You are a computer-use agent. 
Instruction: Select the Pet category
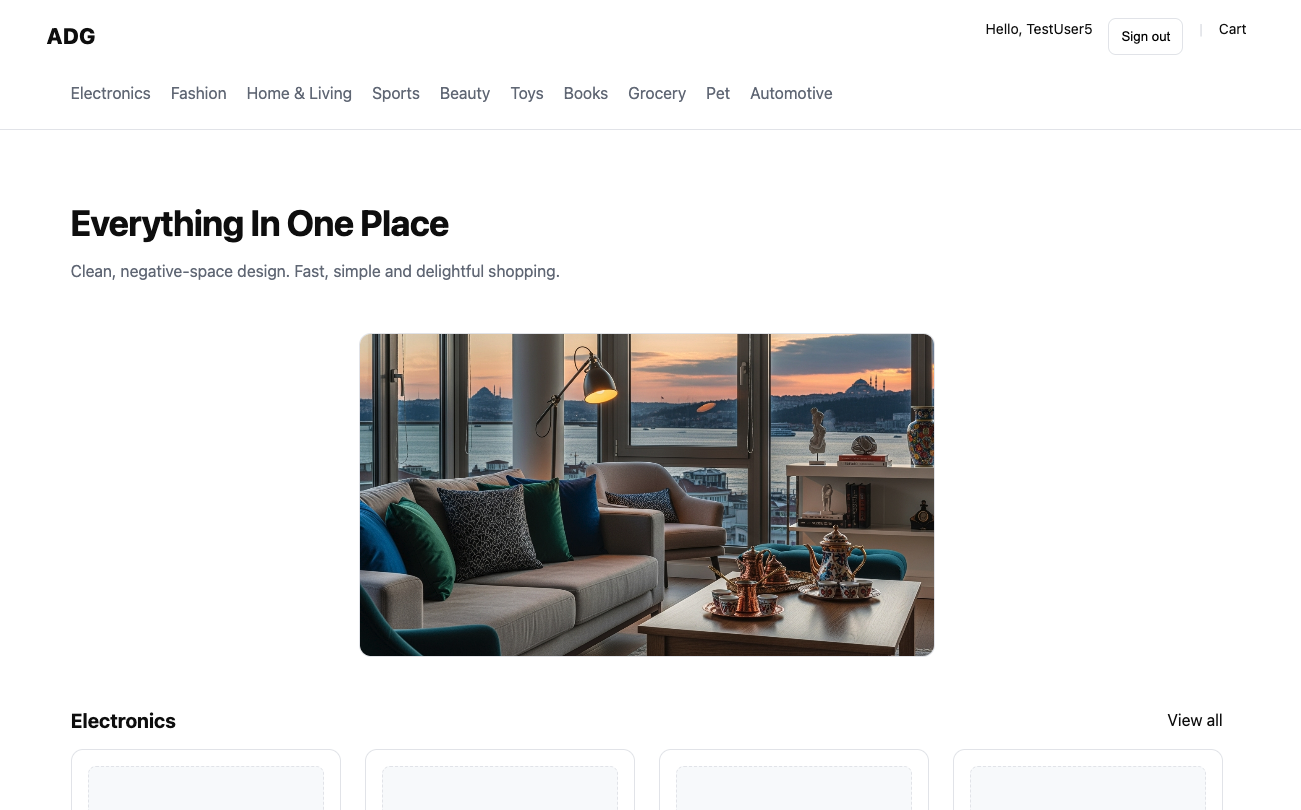718,93
